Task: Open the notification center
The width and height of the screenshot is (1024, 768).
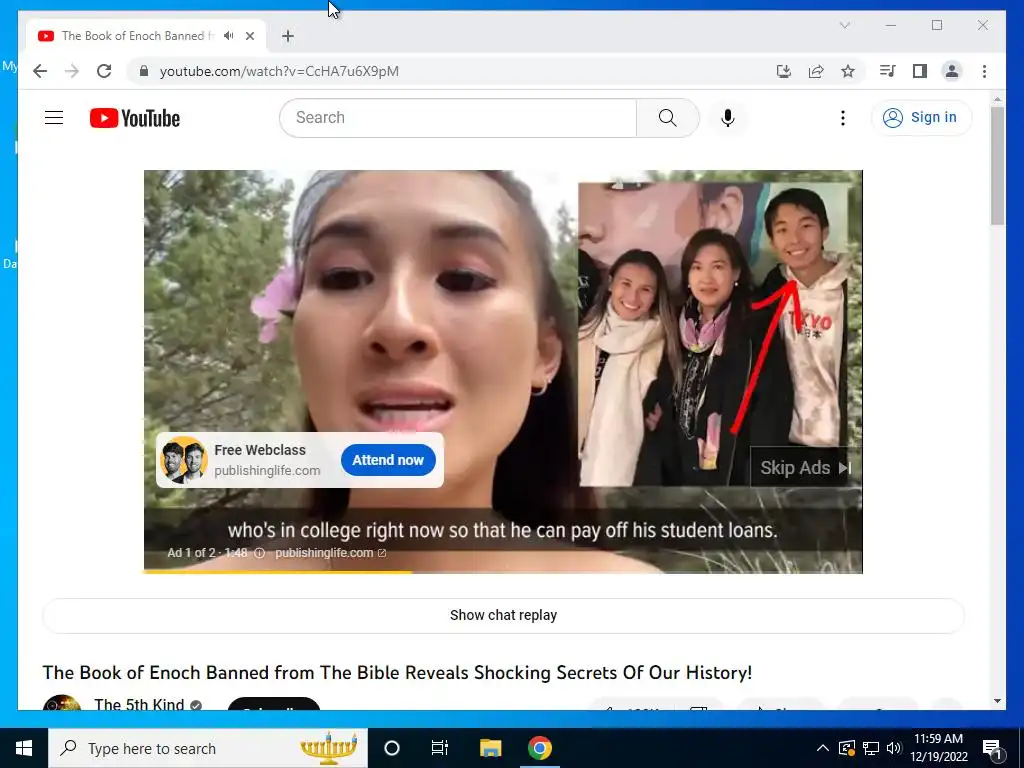Action: click(992, 748)
